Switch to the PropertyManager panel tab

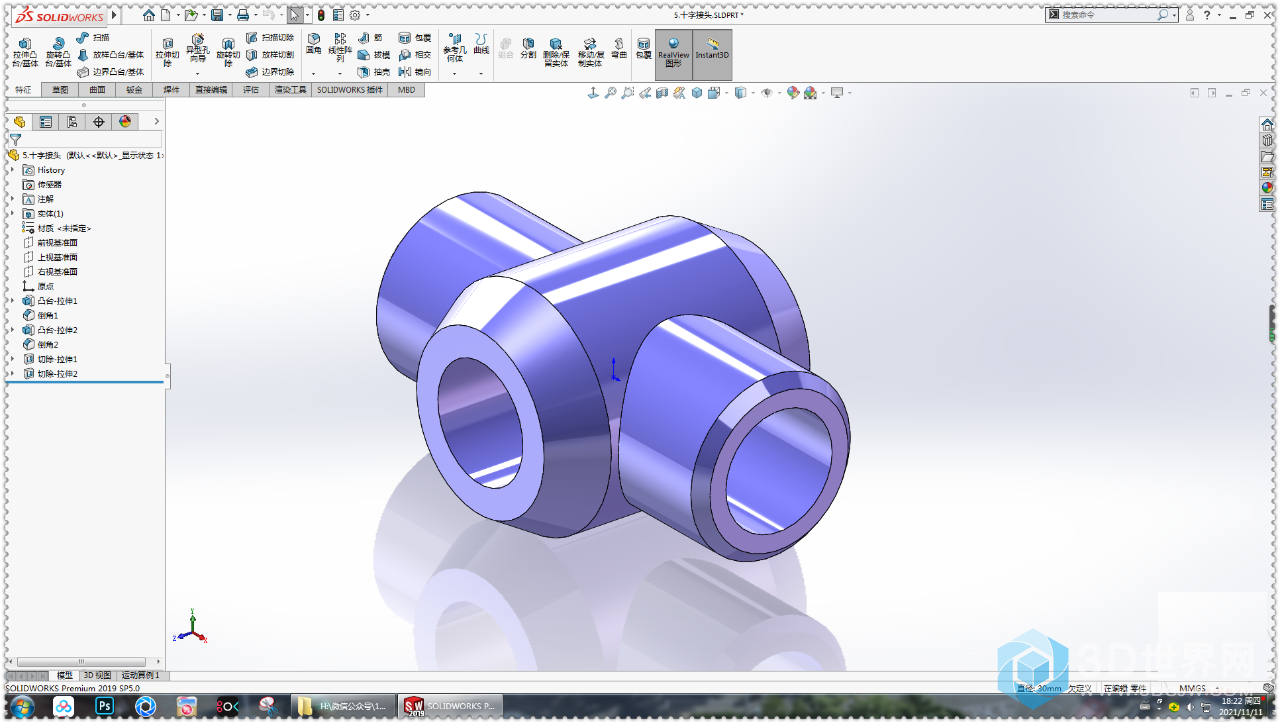(46, 122)
